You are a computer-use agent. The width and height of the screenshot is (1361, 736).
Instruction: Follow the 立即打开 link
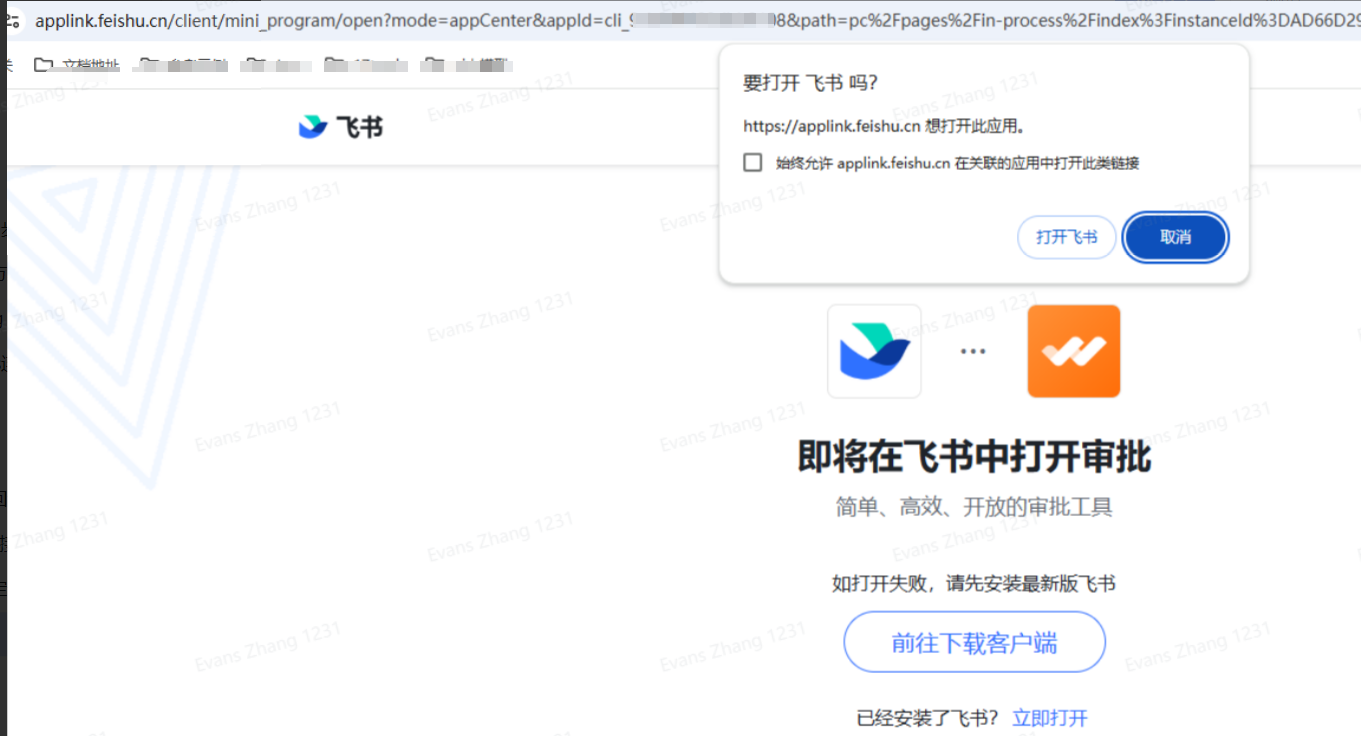1050,718
